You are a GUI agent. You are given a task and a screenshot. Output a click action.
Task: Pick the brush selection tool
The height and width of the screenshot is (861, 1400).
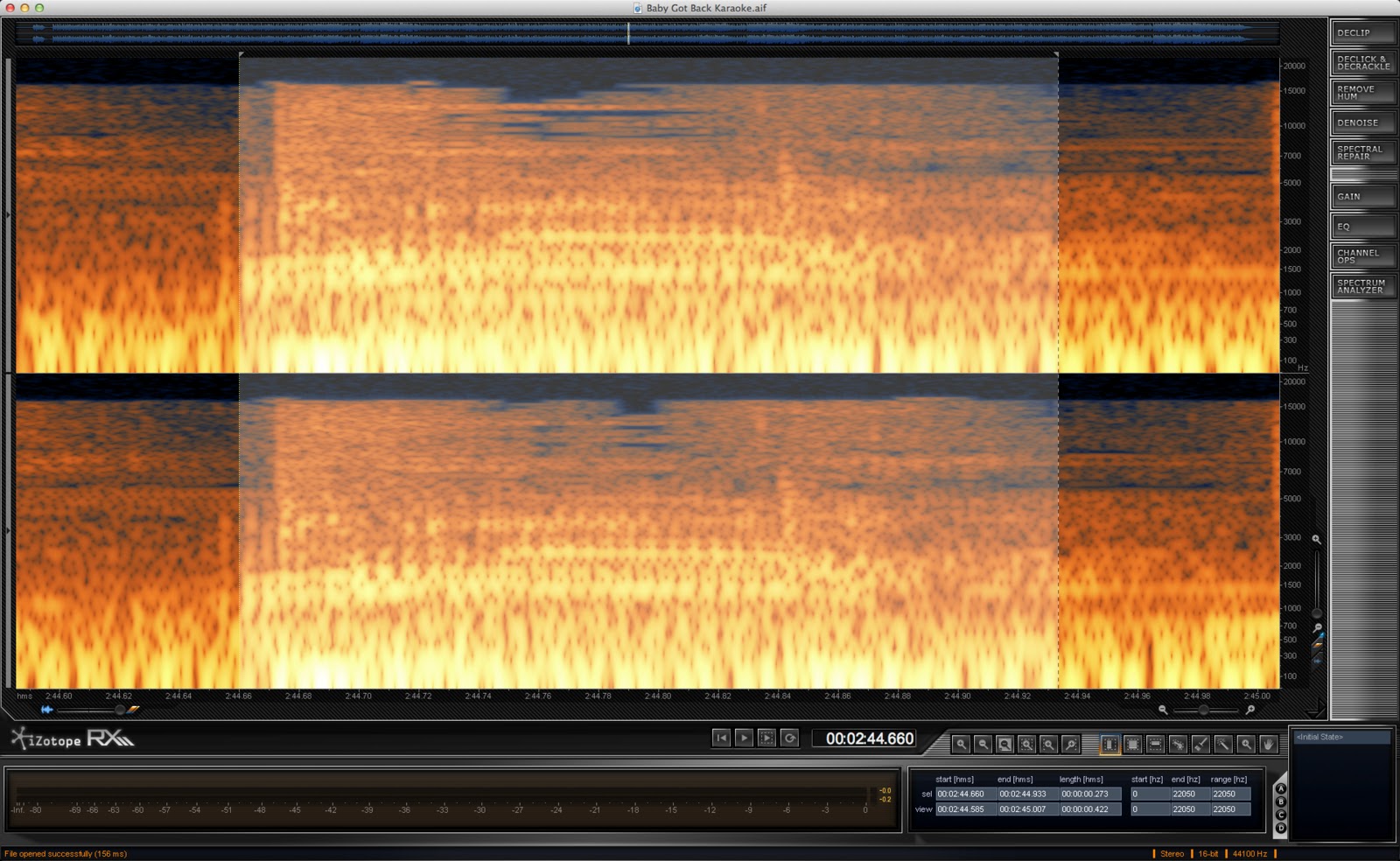(x=1200, y=744)
